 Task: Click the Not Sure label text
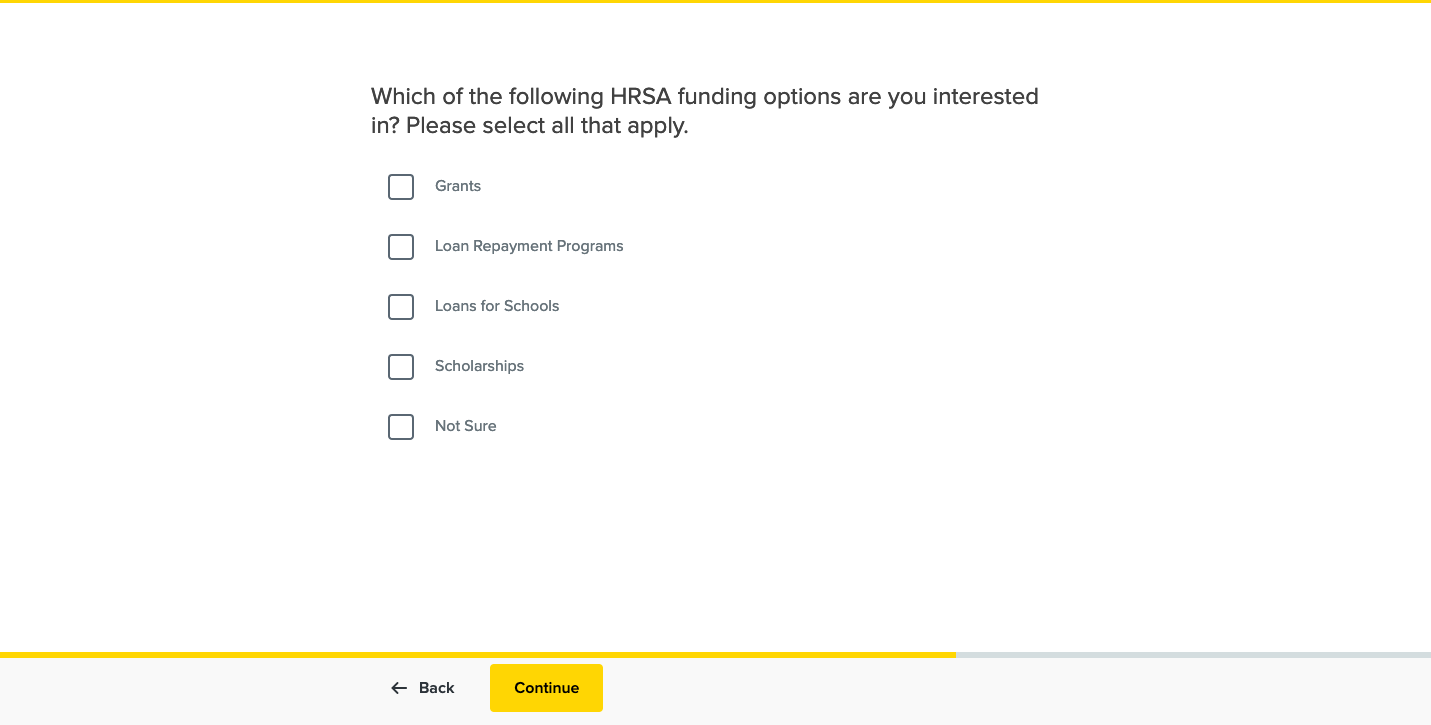tap(465, 426)
